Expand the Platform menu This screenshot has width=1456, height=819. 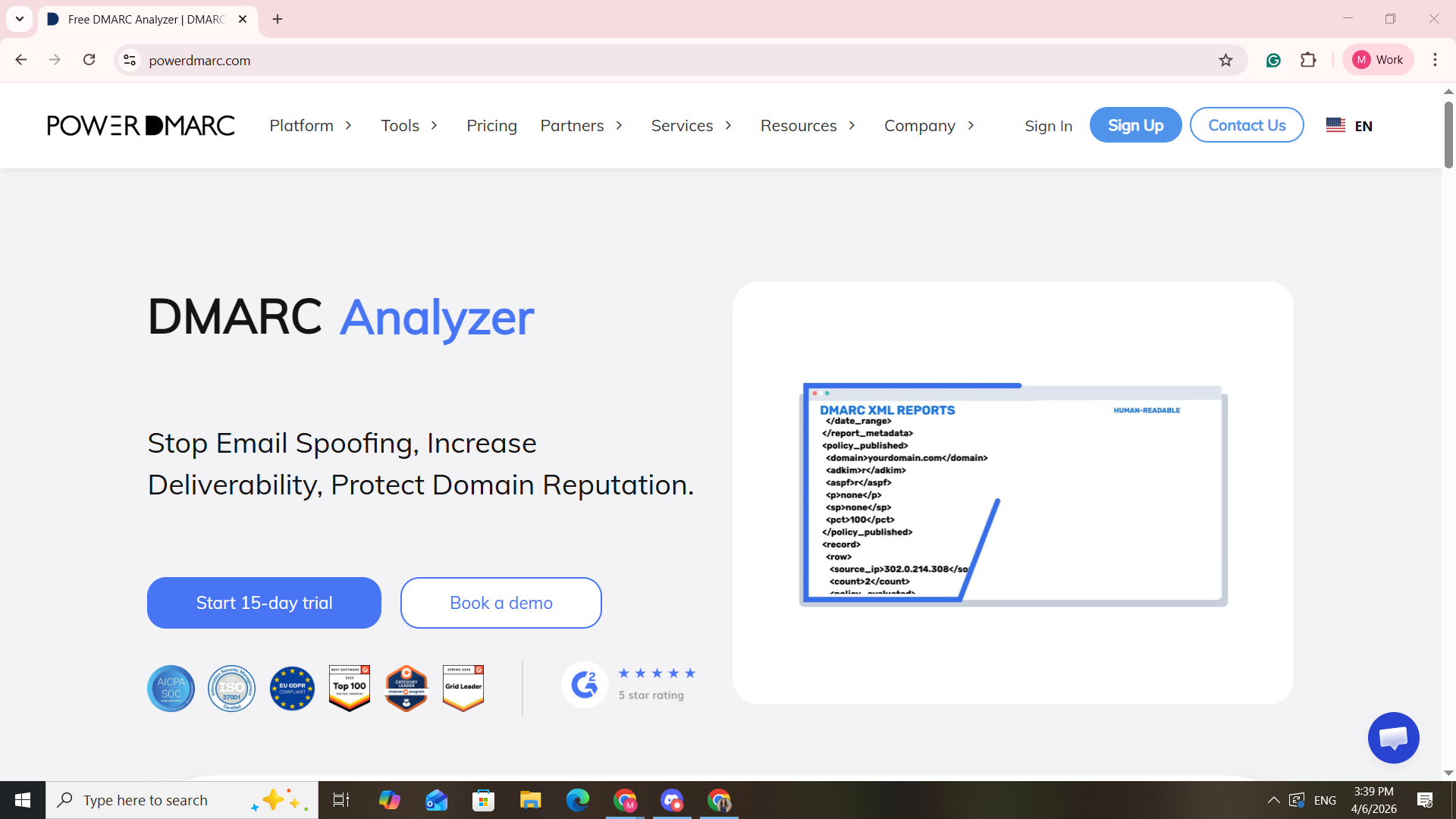pyautogui.click(x=310, y=125)
